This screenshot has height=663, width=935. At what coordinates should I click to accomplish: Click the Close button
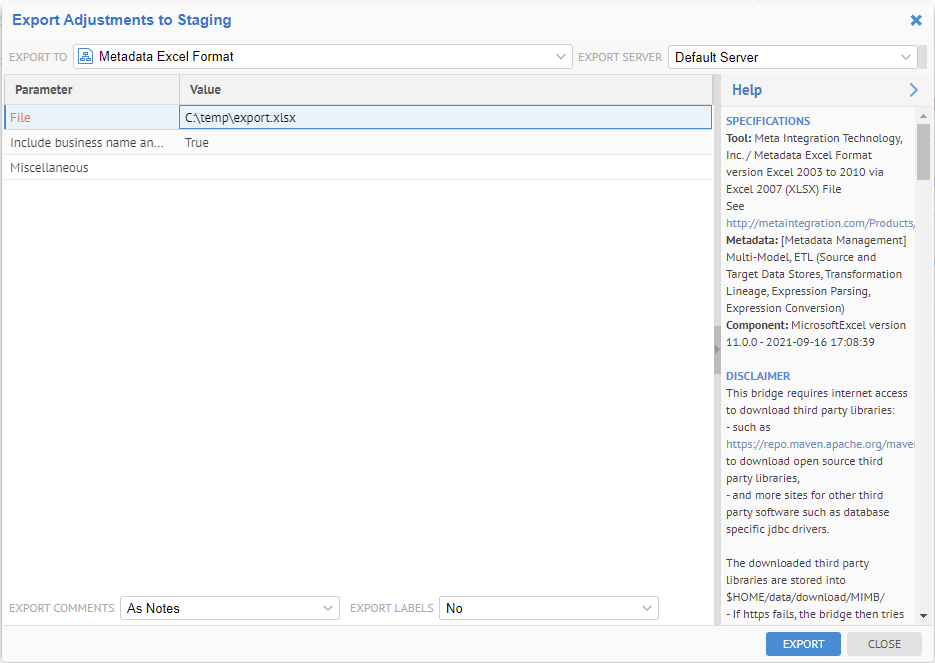point(884,644)
